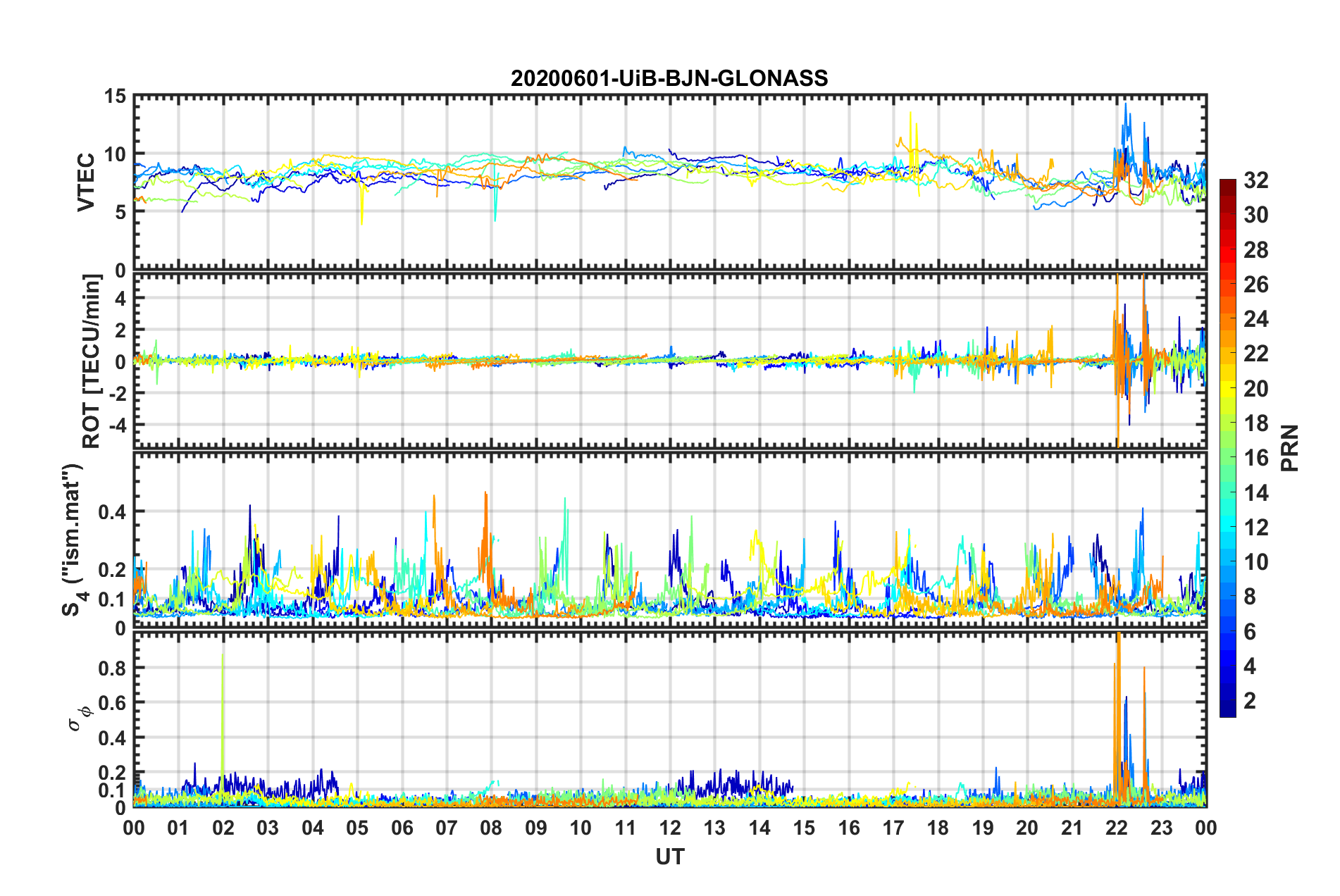Click colorbar tick label 2
The image size is (1340, 896).
pos(1250,700)
